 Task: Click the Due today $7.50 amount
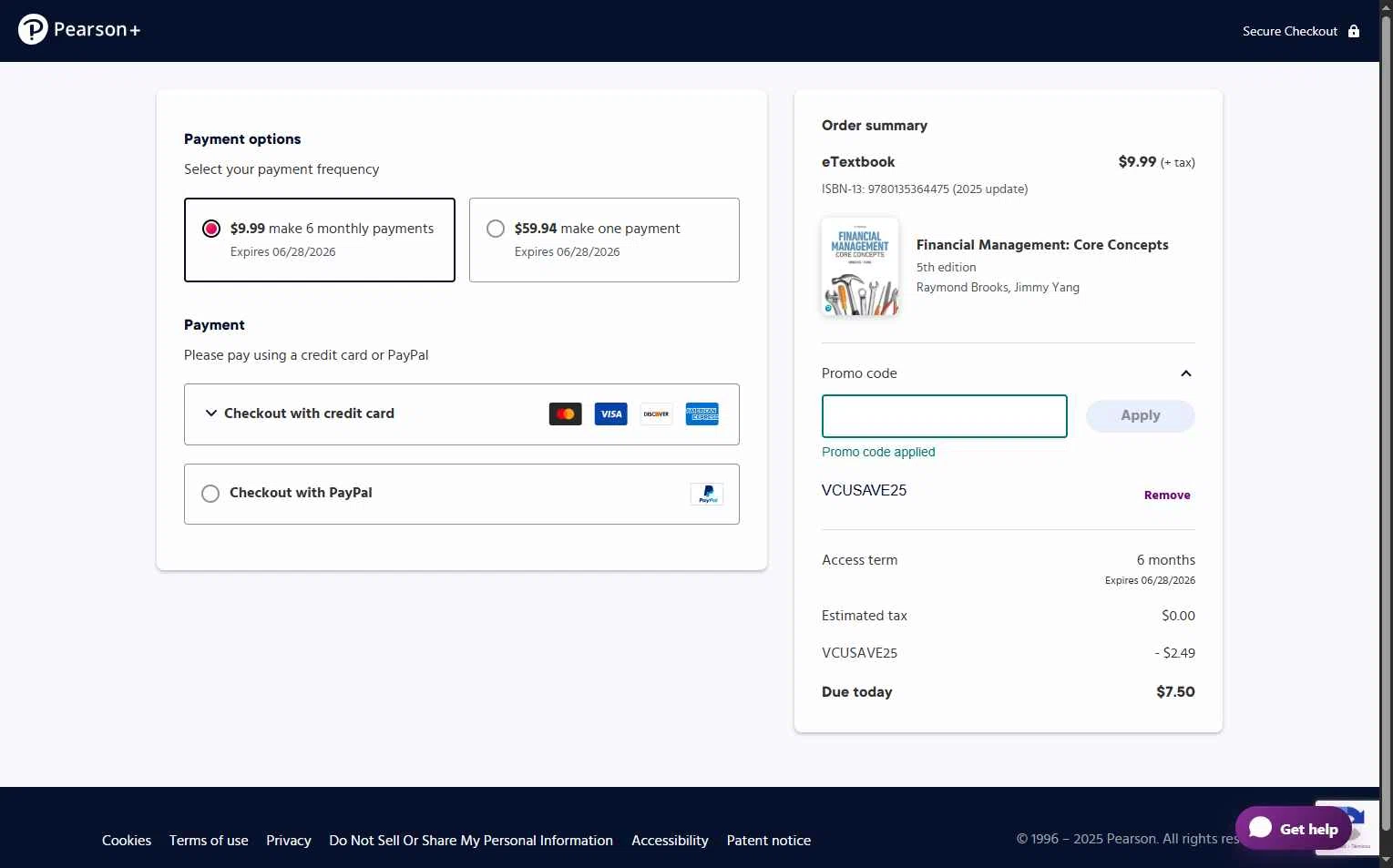coord(1175,692)
